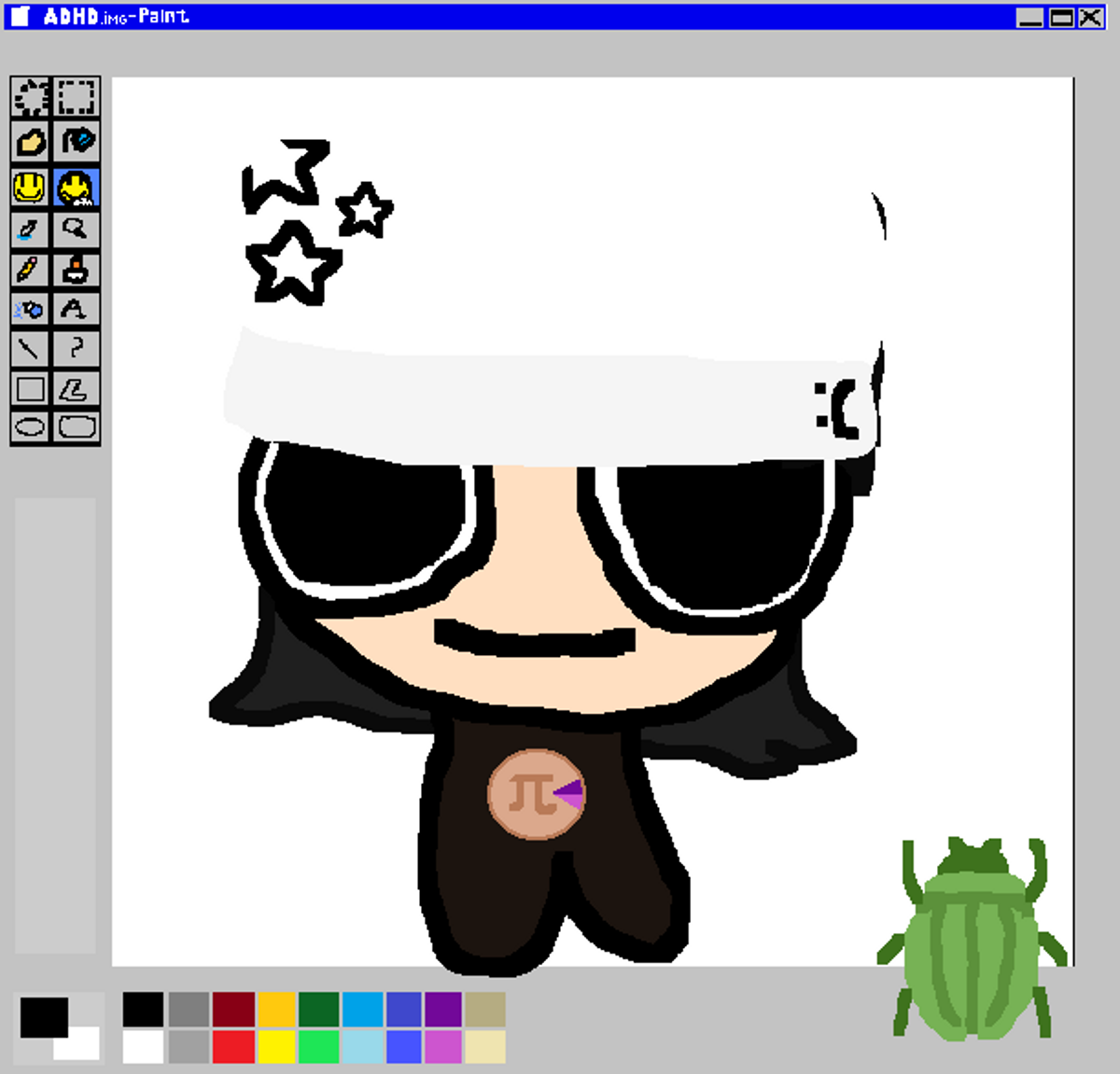
Task: Select the rectangular Select tool
Action: tap(77, 97)
